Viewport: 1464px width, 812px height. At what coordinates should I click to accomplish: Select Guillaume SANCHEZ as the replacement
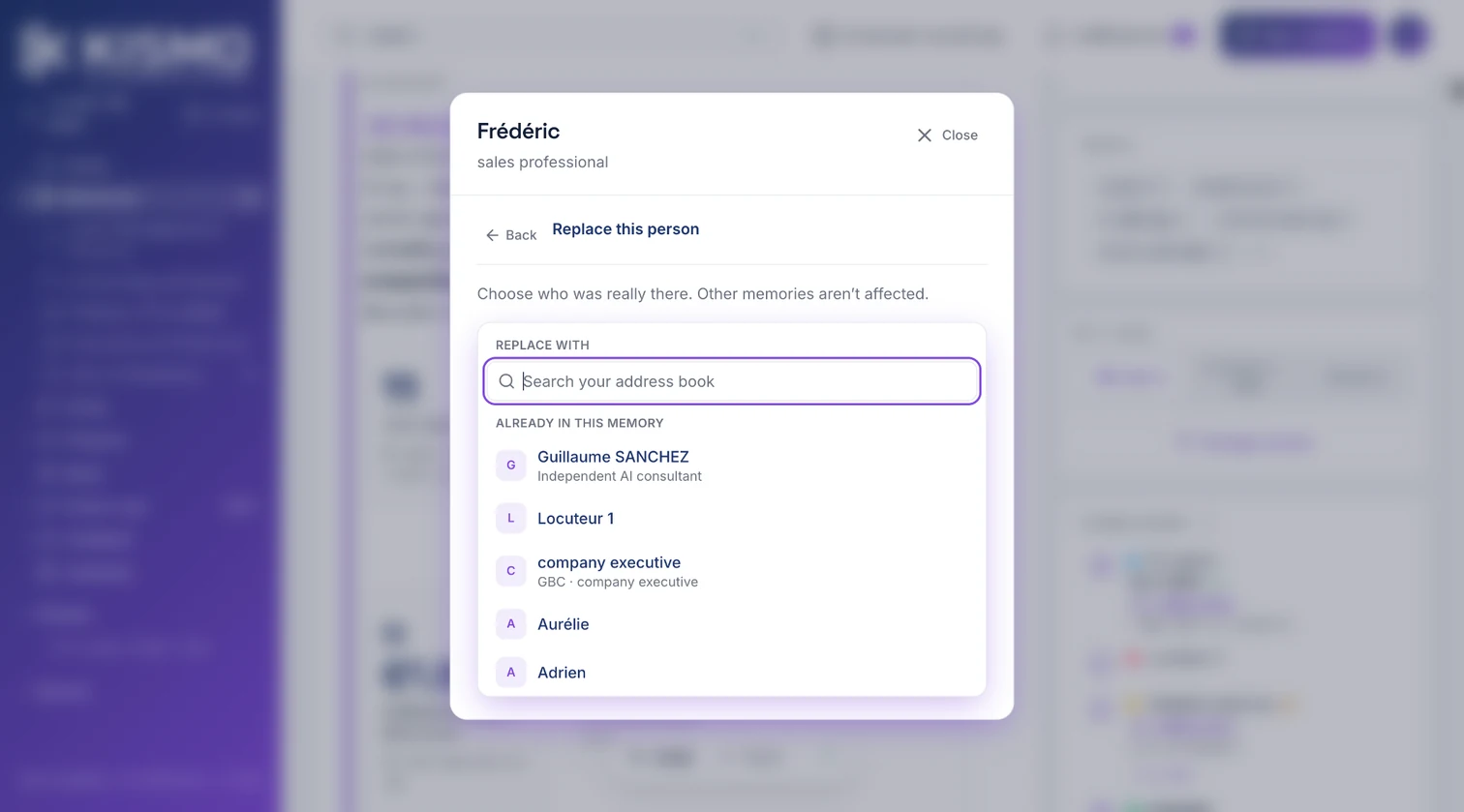coord(732,466)
